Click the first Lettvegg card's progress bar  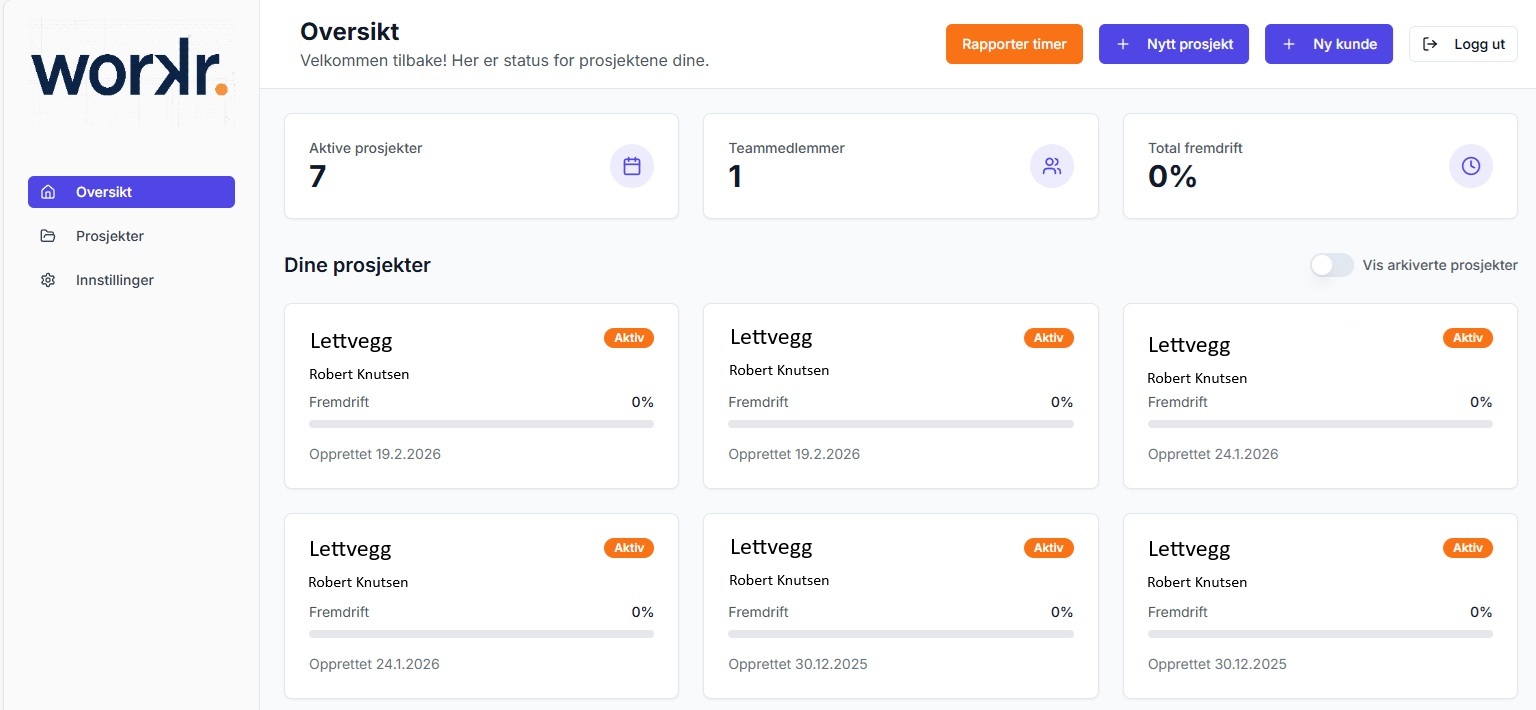(x=481, y=424)
